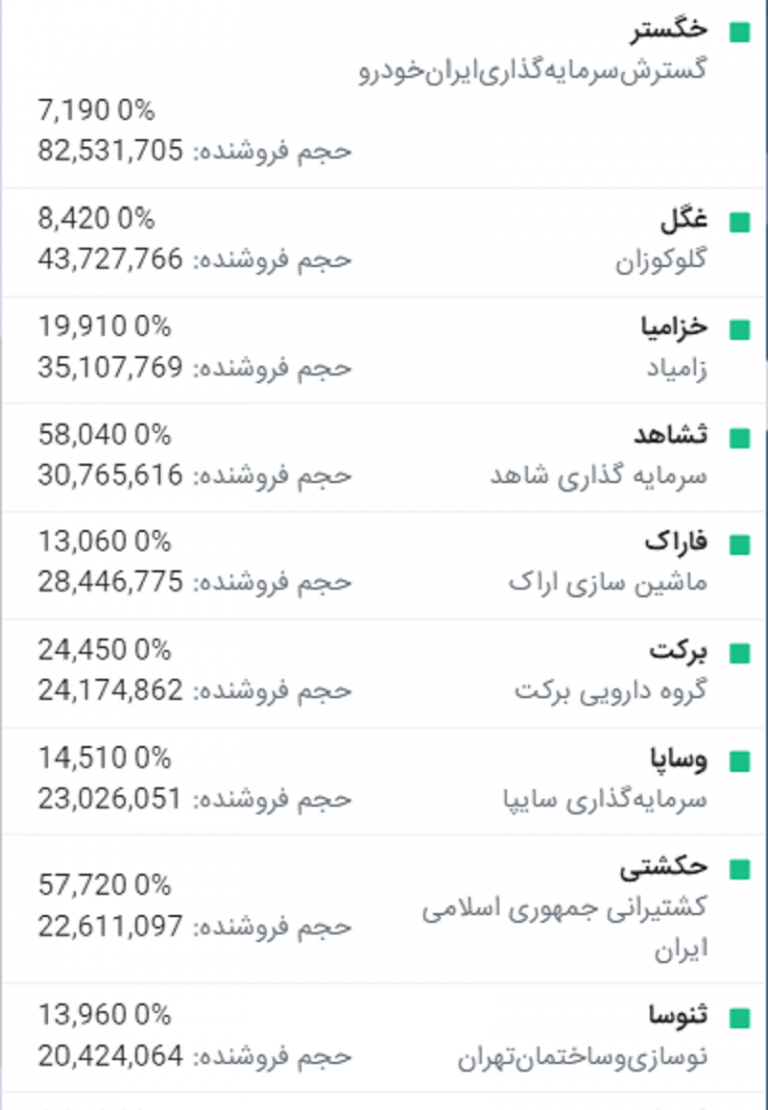Click the green indicator next to غگل
The width and height of the screenshot is (768, 1110).
click(740, 222)
